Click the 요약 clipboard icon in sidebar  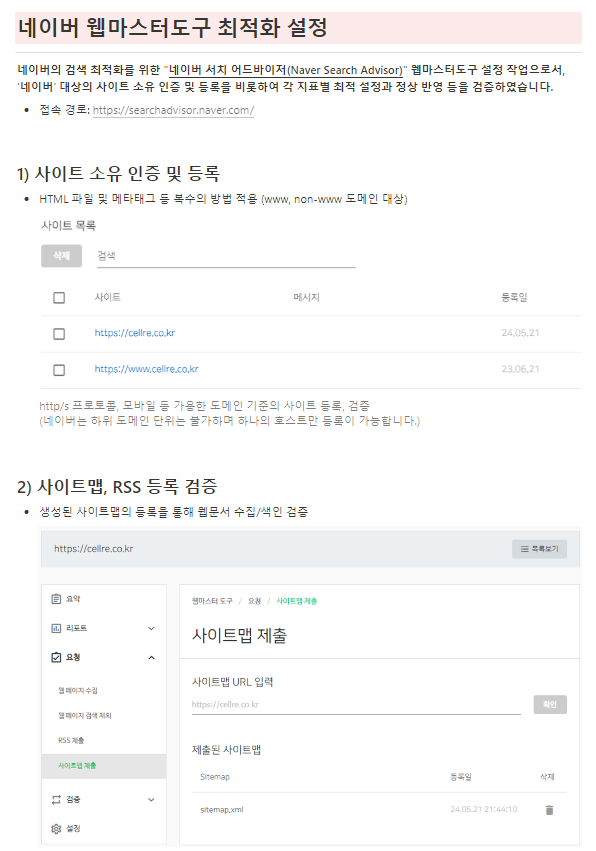point(56,599)
